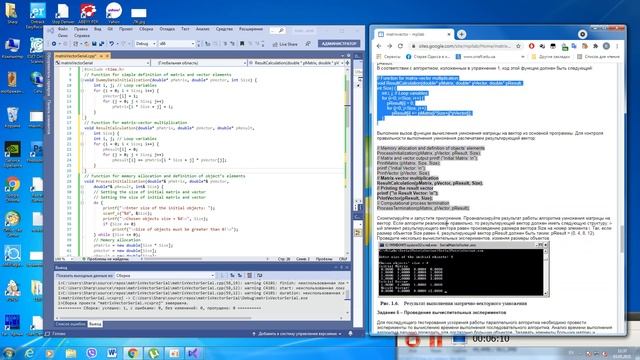The width and height of the screenshot is (640, 360).
Task: Open the Отладка menu
Action: coord(167,29)
